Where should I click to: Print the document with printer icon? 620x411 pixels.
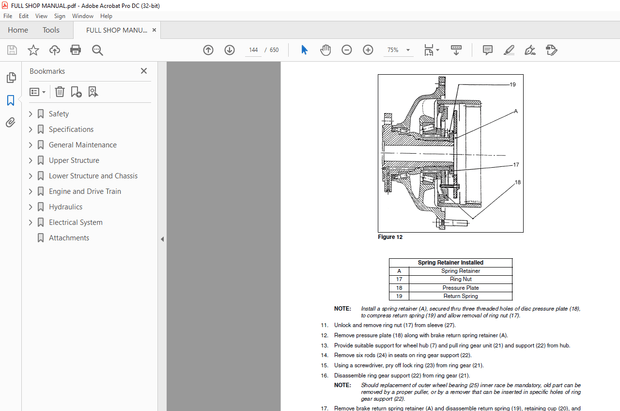click(x=76, y=50)
